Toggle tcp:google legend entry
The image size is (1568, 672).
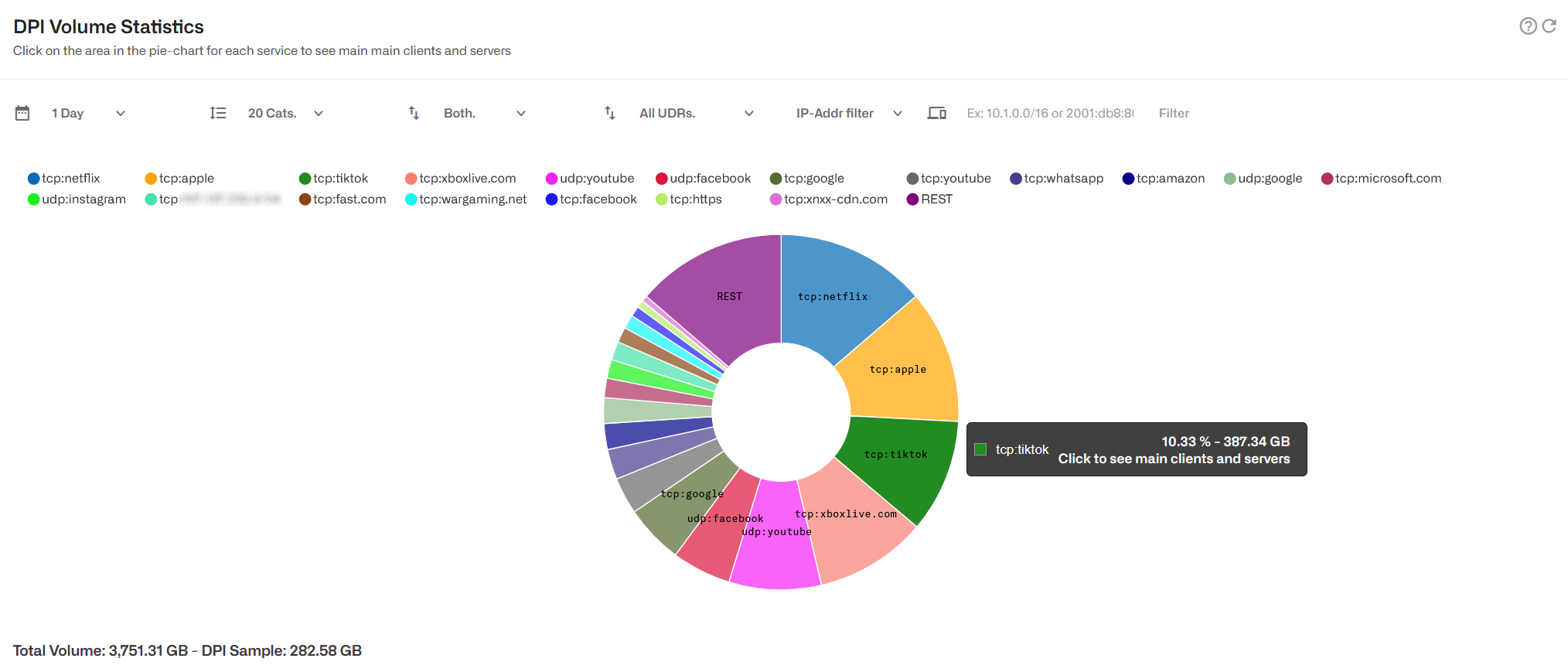click(x=807, y=178)
